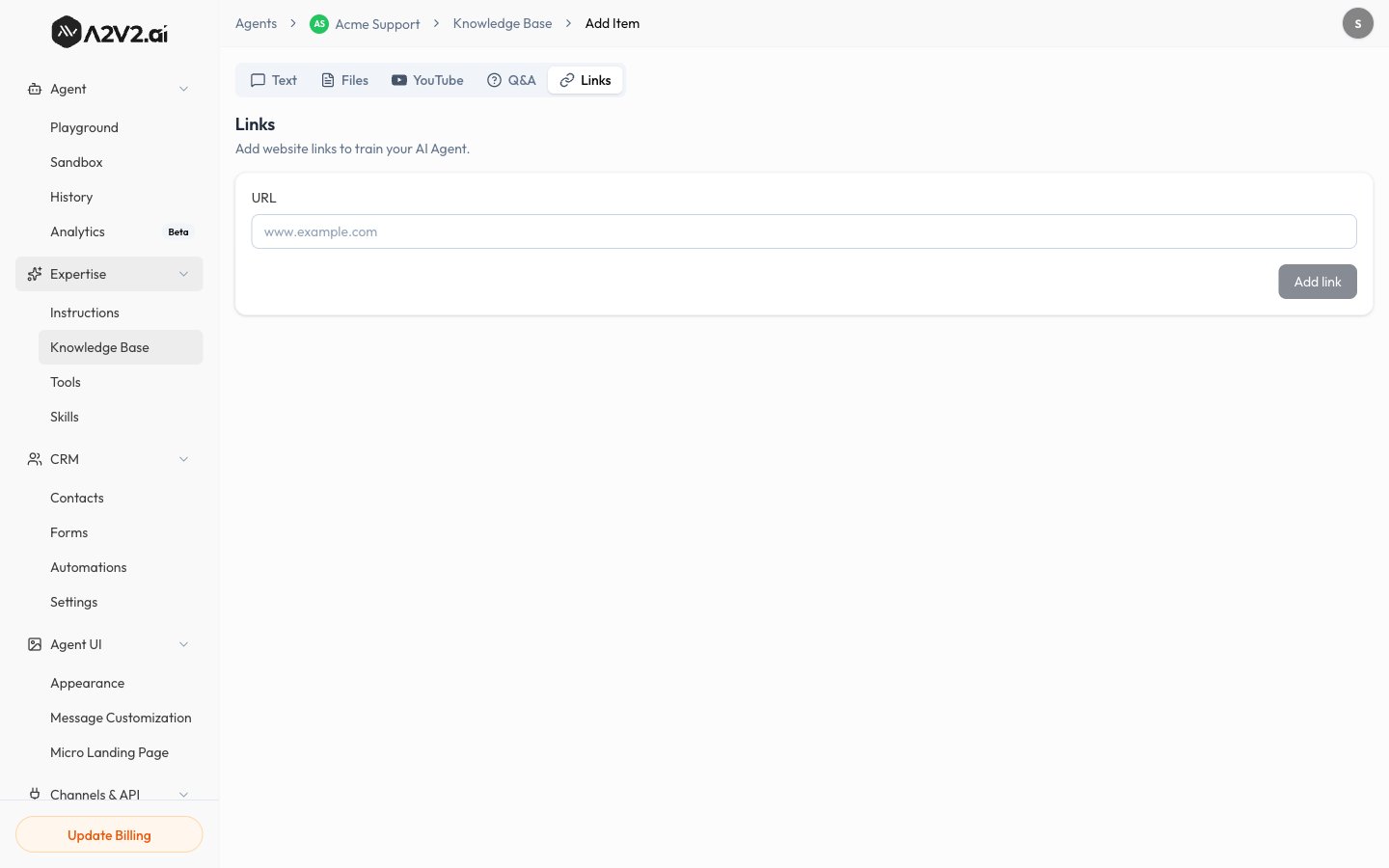This screenshot has width=1389, height=868.
Task: Open Forms in the sidebar
Action: [121, 532]
